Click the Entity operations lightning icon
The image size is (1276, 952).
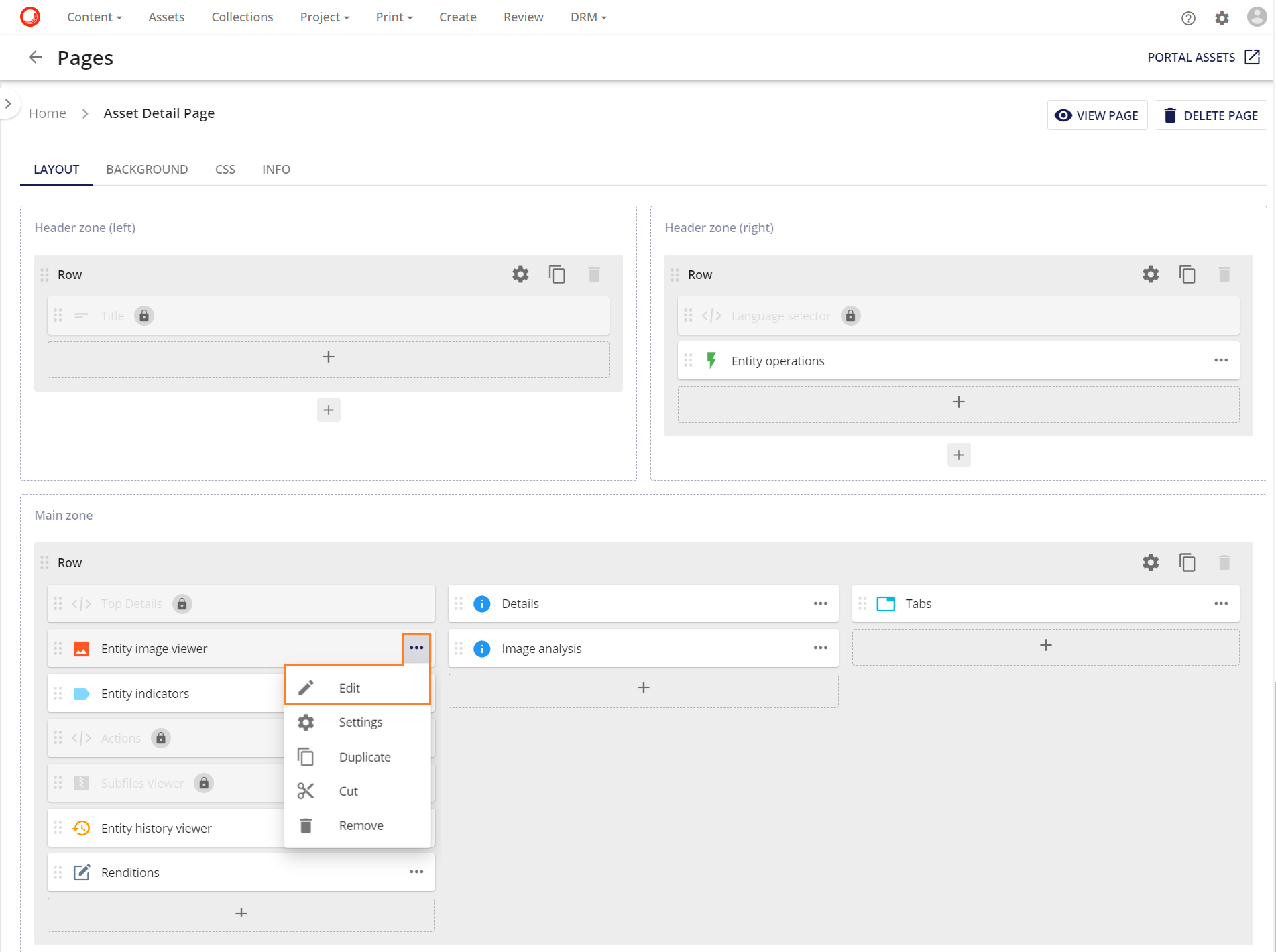click(711, 360)
